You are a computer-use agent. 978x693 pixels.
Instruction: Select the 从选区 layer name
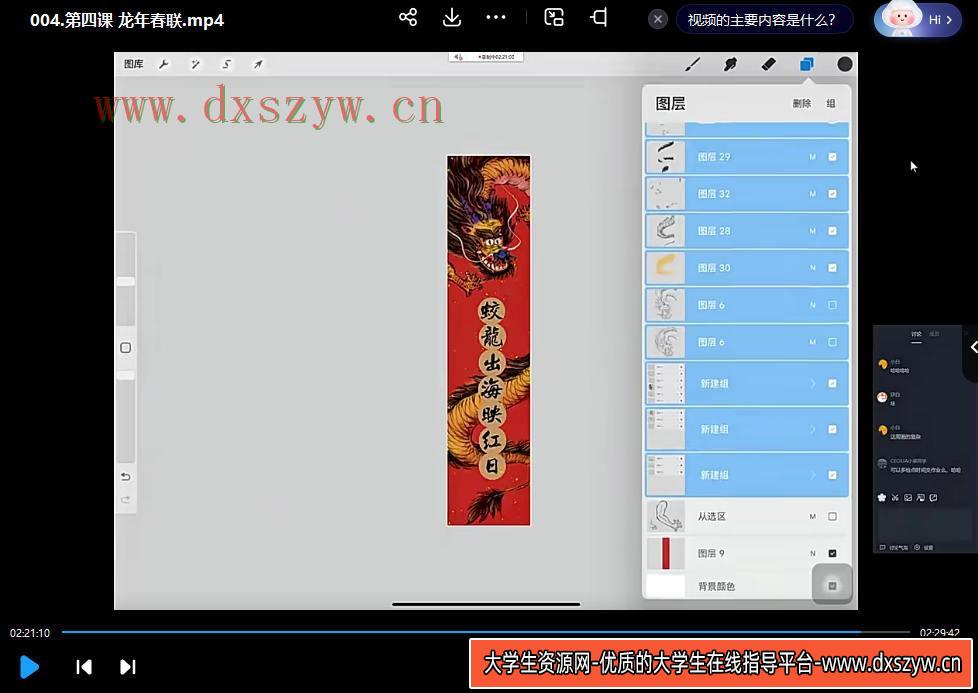712,516
